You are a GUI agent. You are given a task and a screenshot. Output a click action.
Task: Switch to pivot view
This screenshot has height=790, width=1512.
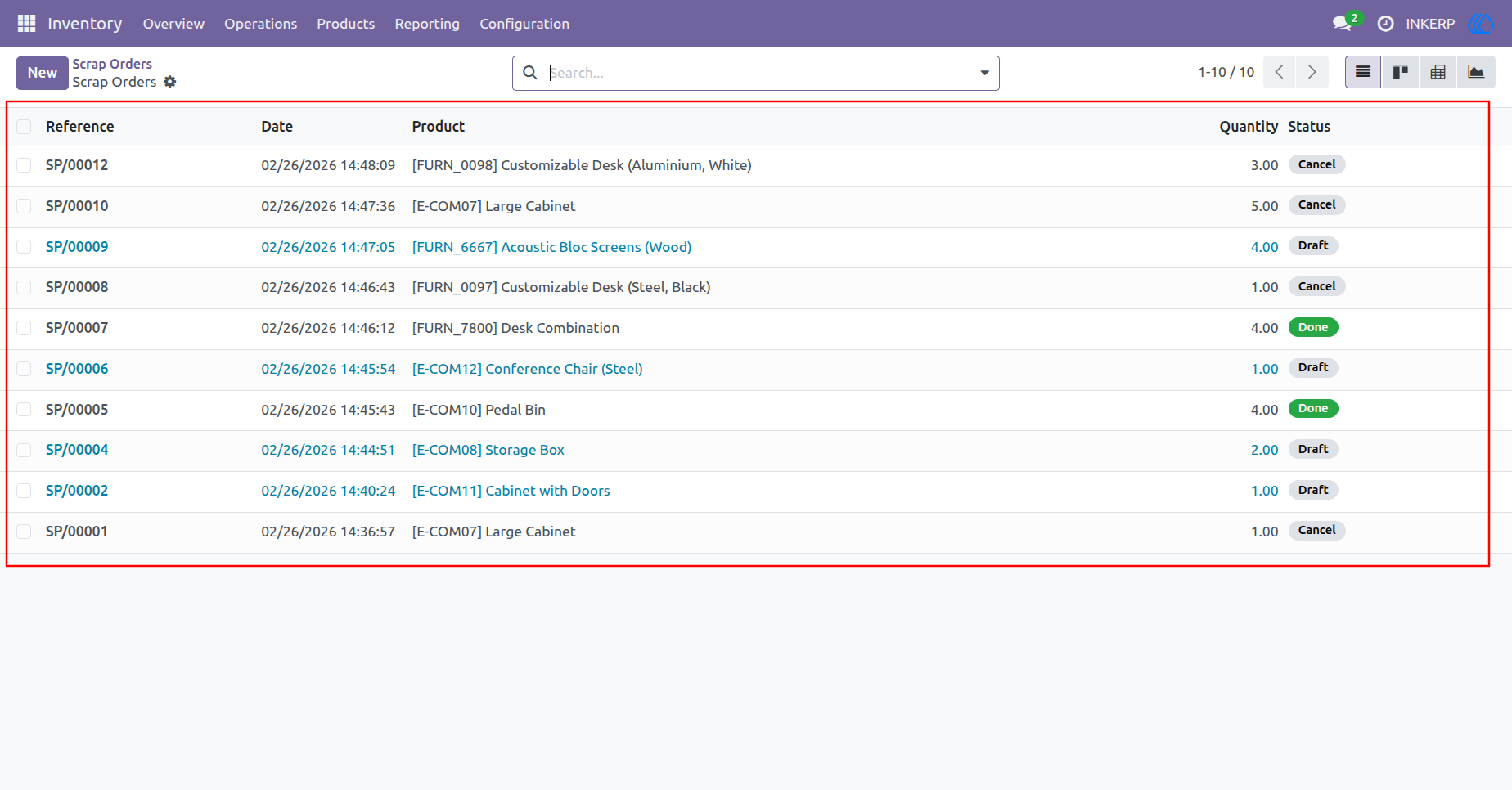(x=1438, y=72)
